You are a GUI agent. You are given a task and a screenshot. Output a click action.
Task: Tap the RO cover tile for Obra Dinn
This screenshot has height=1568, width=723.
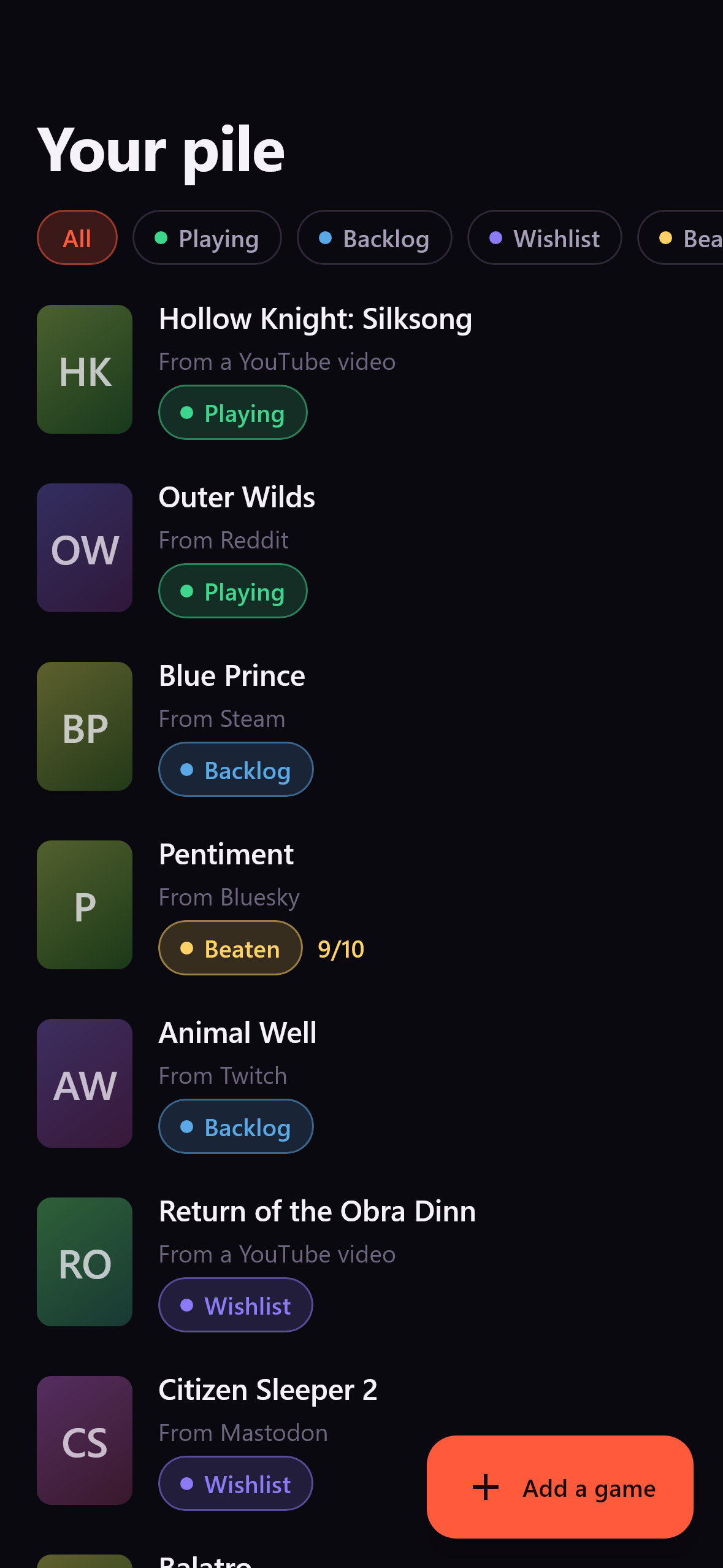point(85,1262)
